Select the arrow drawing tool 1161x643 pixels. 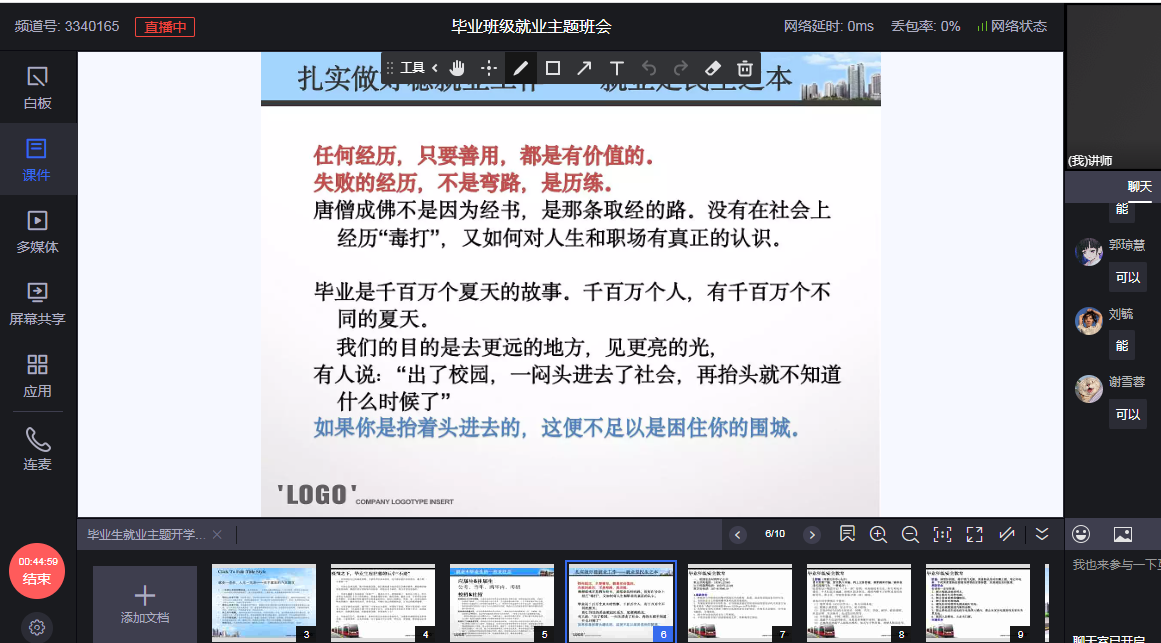click(584, 68)
